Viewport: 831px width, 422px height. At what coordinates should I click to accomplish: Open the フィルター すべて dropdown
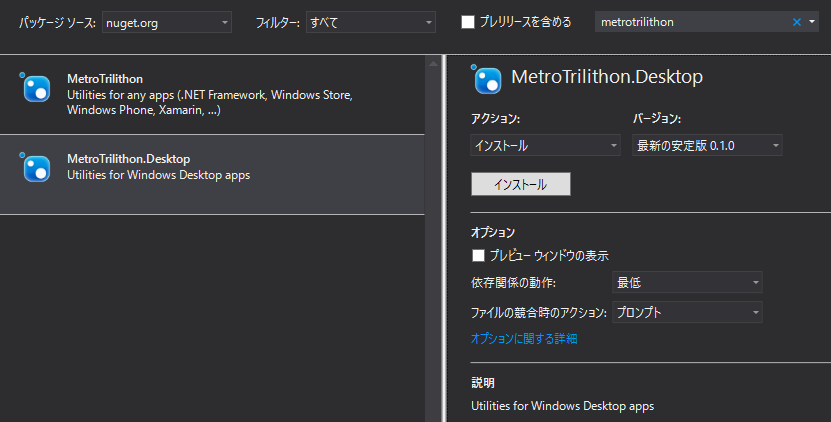click(x=370, y=22)
